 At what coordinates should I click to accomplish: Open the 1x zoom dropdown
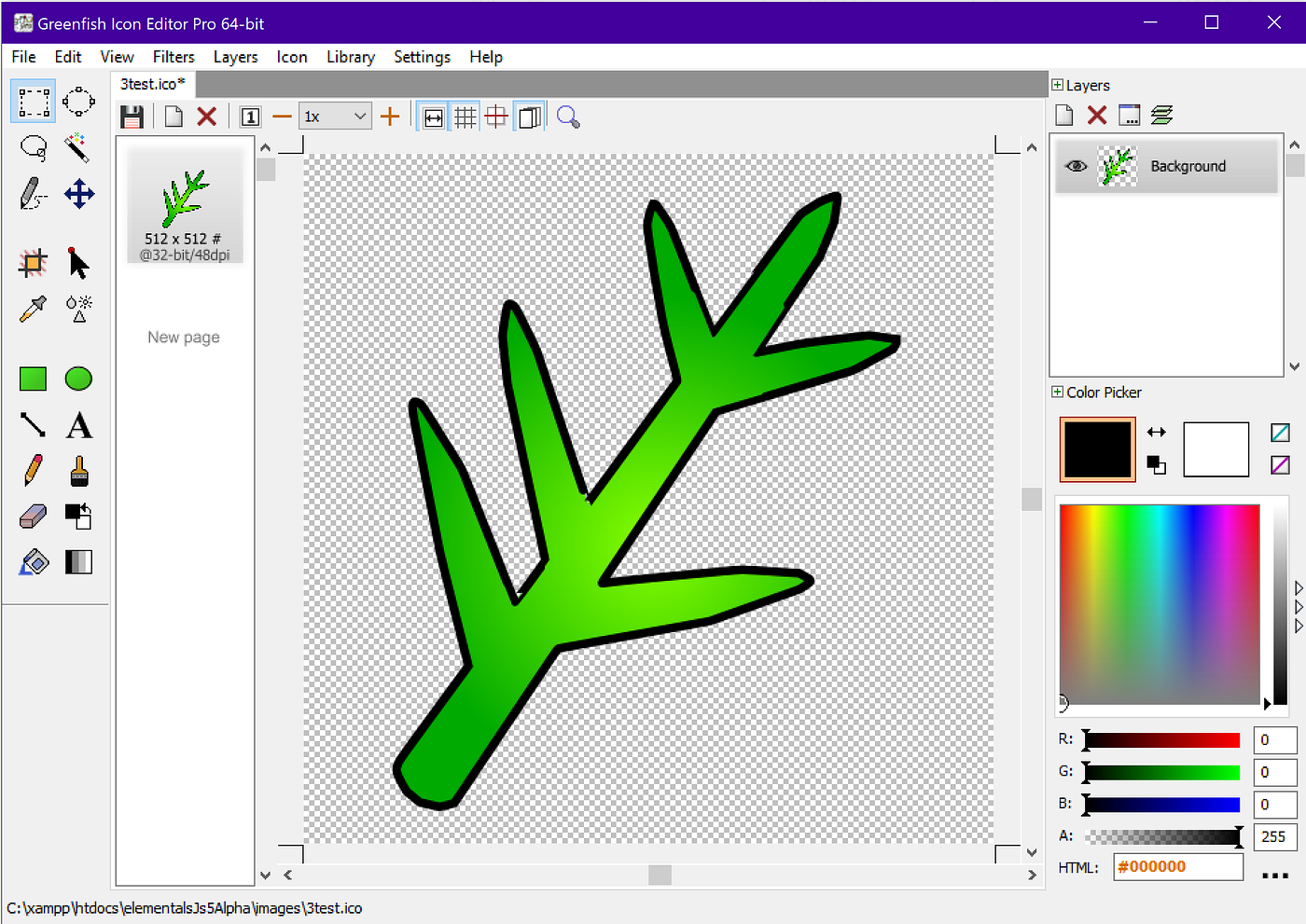pos(335,117)
